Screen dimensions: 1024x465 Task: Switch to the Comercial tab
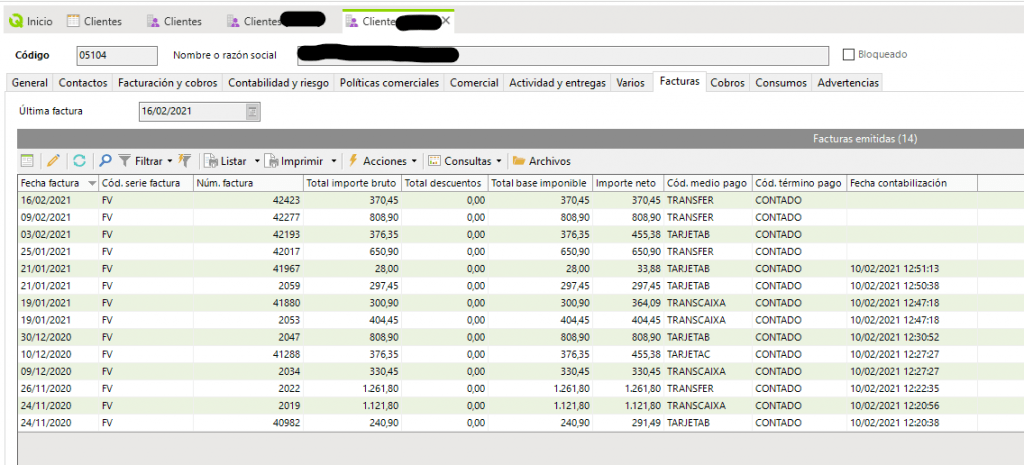point(474,83)
